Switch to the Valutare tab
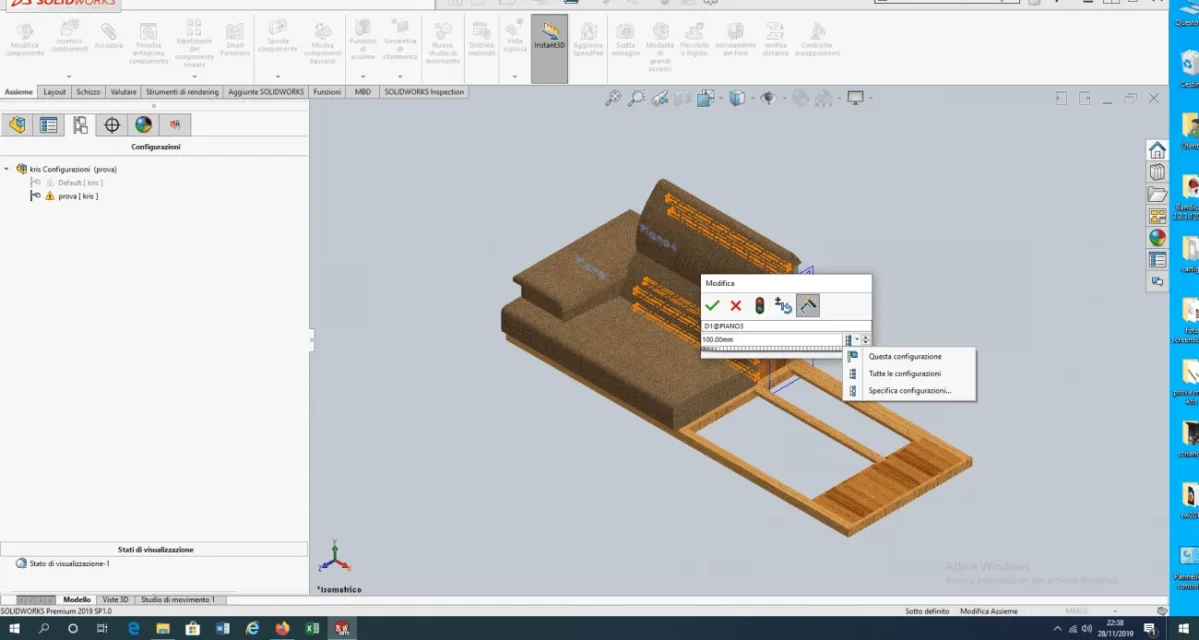Viewport: 1199px width, 640px height. click(123, 92)
